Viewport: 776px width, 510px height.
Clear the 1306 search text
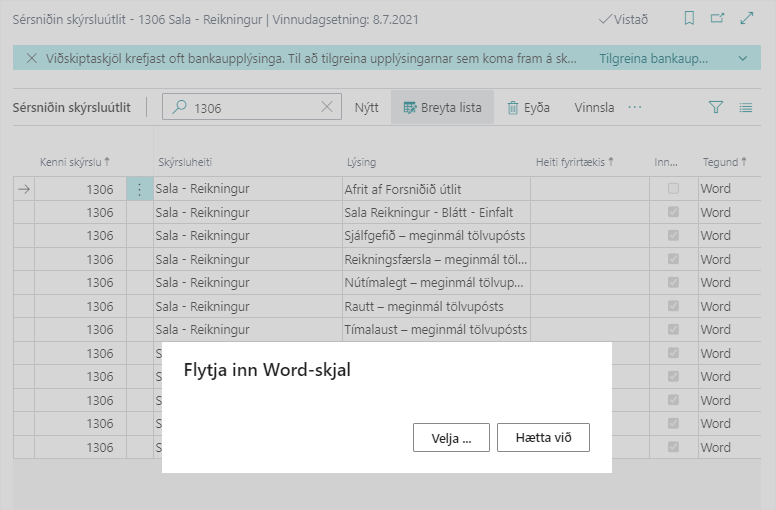click(x=327, y=107)
